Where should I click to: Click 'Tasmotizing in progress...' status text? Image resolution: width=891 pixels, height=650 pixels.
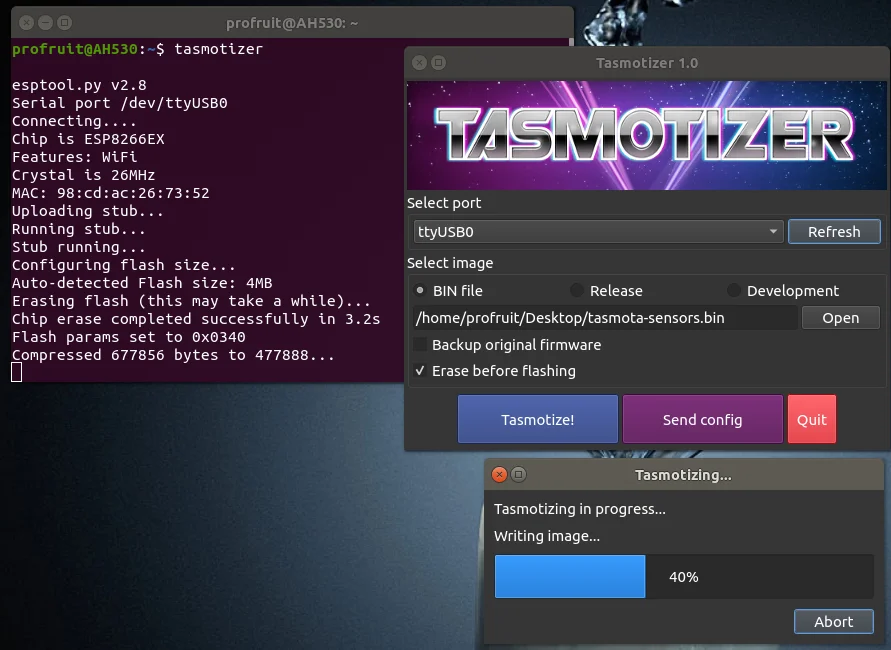pos(580,509)
